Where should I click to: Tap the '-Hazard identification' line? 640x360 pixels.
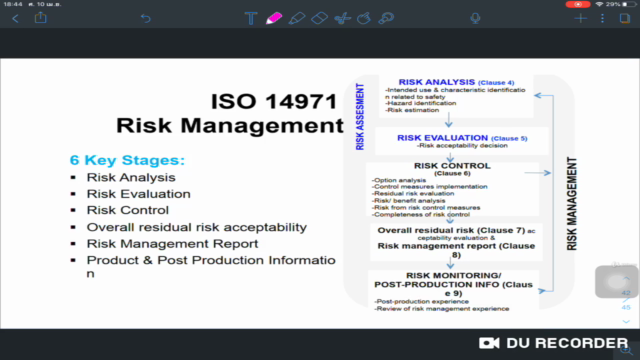point(420,103)
